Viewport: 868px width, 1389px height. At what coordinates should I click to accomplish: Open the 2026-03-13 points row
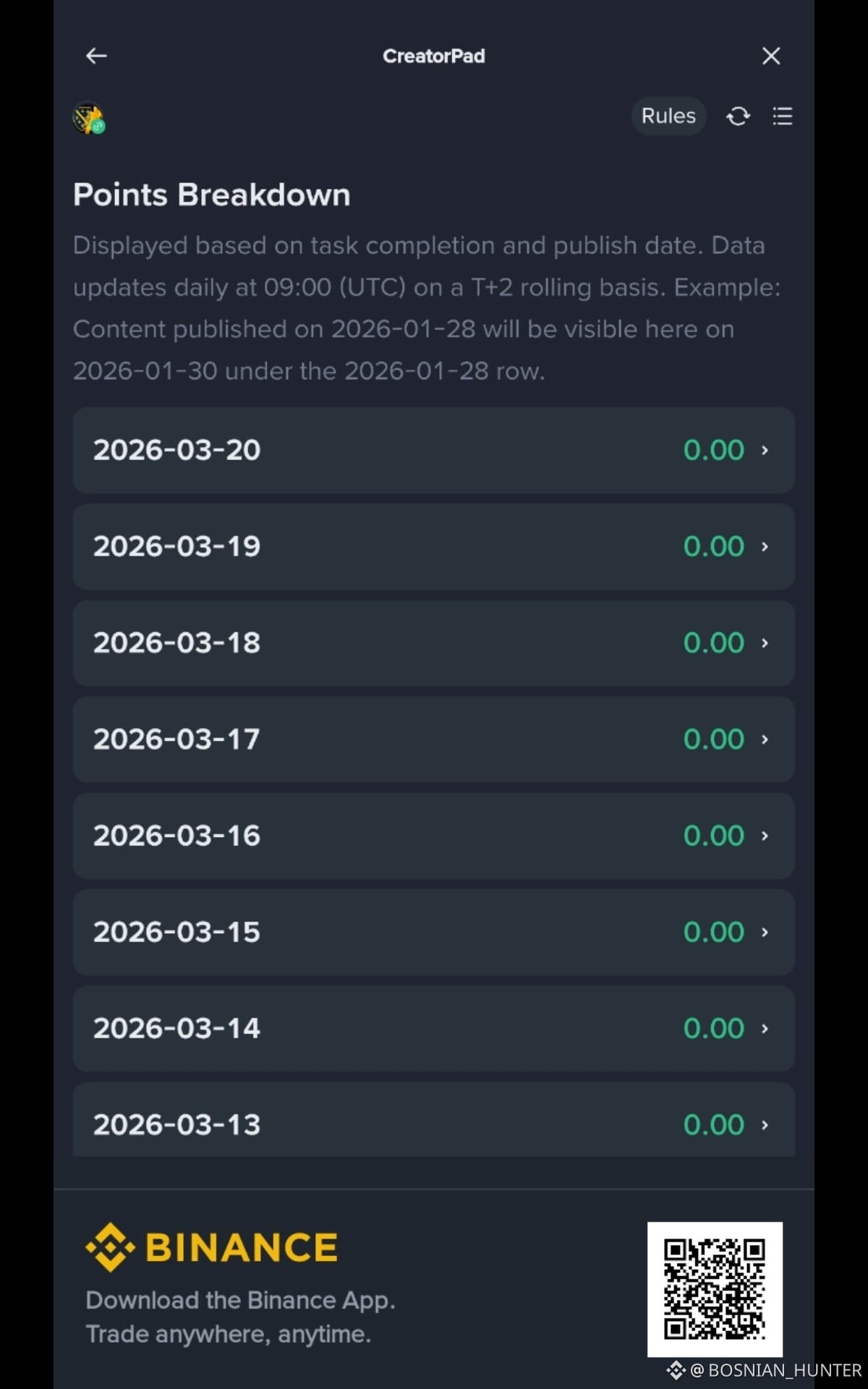pos(434,1119)
